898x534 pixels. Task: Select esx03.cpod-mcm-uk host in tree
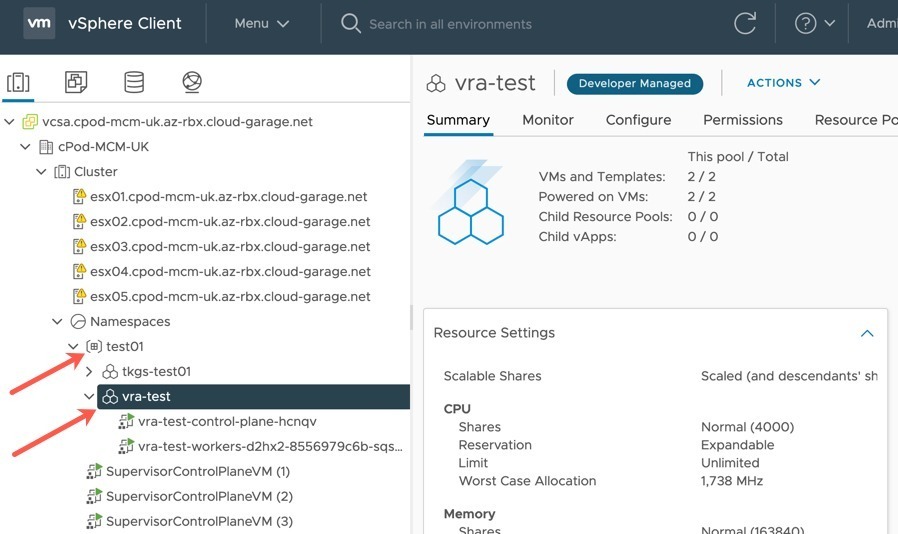[x=230, y=246]
